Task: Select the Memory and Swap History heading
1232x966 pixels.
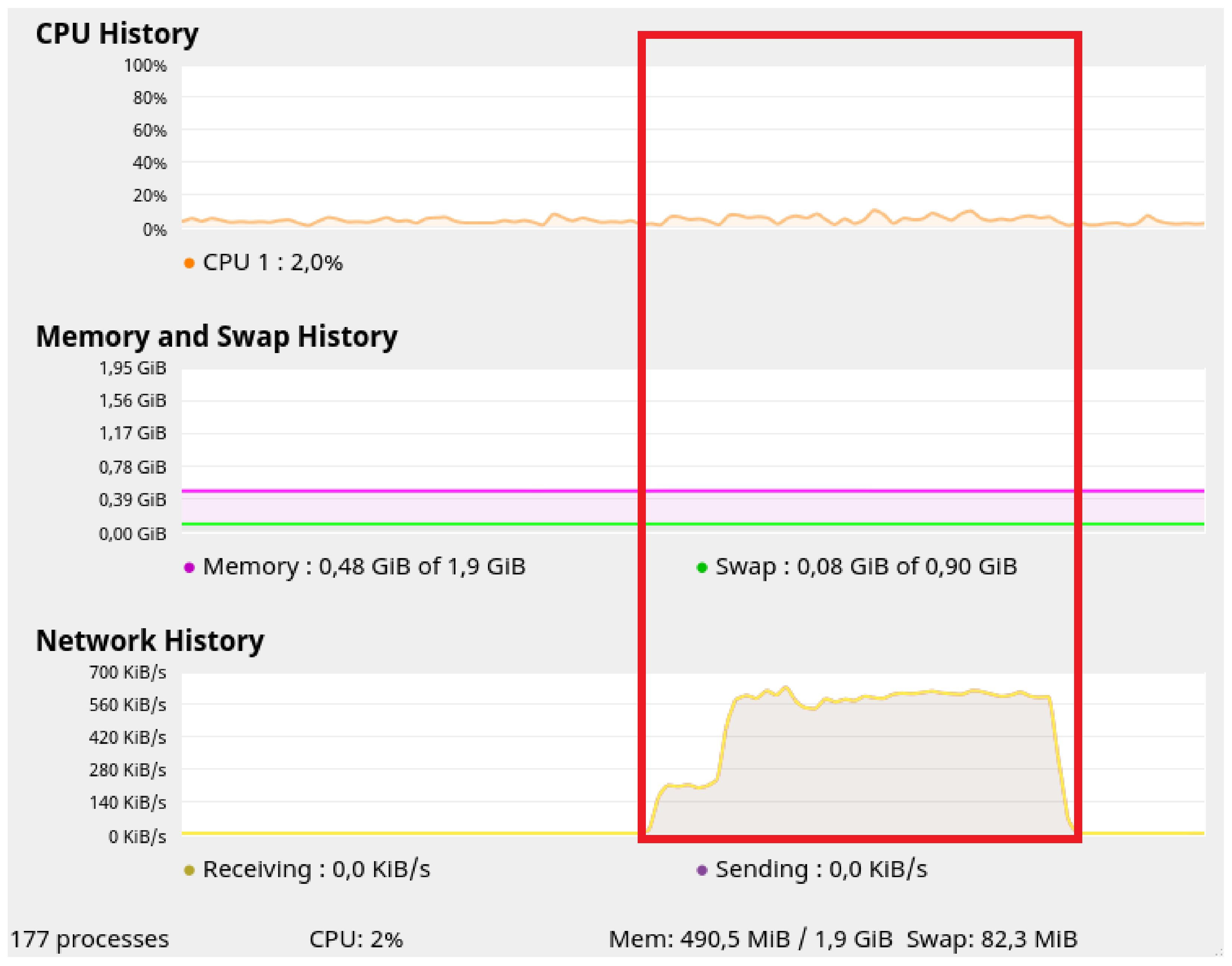Action: pos(216,337)
